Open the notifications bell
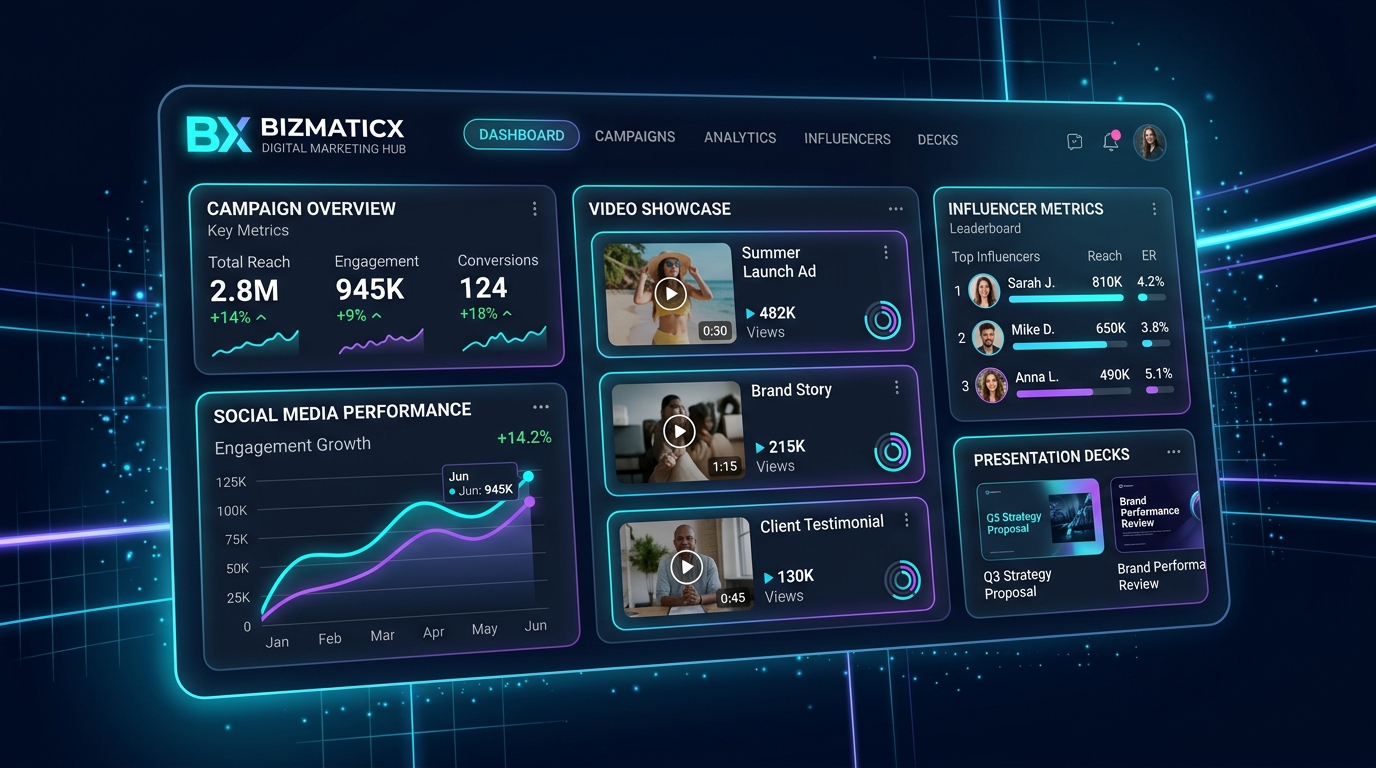Screen dimensions: 1376x768 point(1110,141)
